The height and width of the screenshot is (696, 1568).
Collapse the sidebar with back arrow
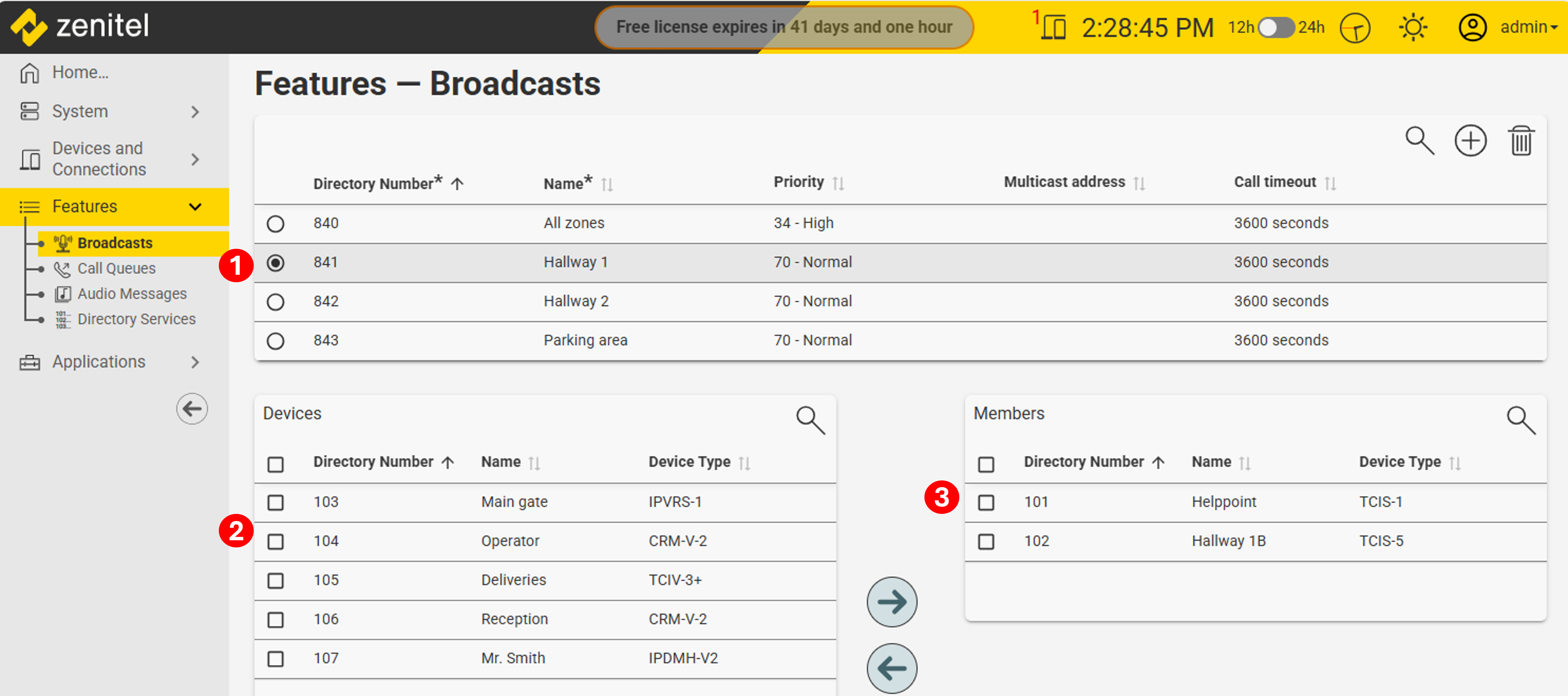(x=192, y=408)
